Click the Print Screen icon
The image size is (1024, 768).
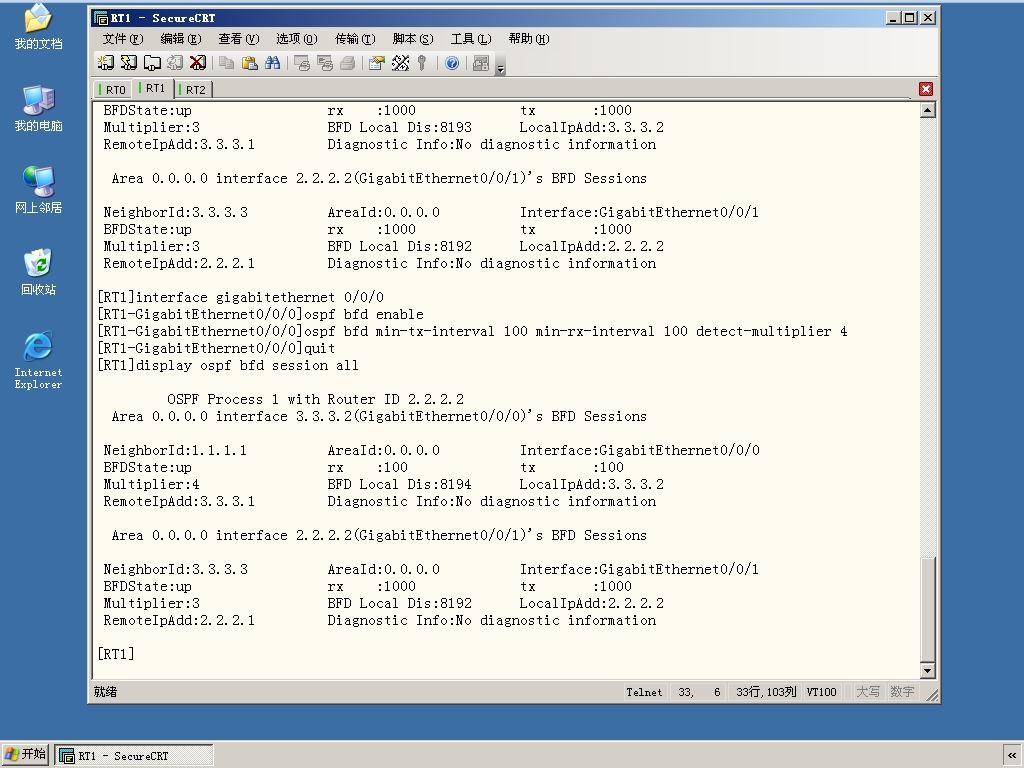point(301,63)
